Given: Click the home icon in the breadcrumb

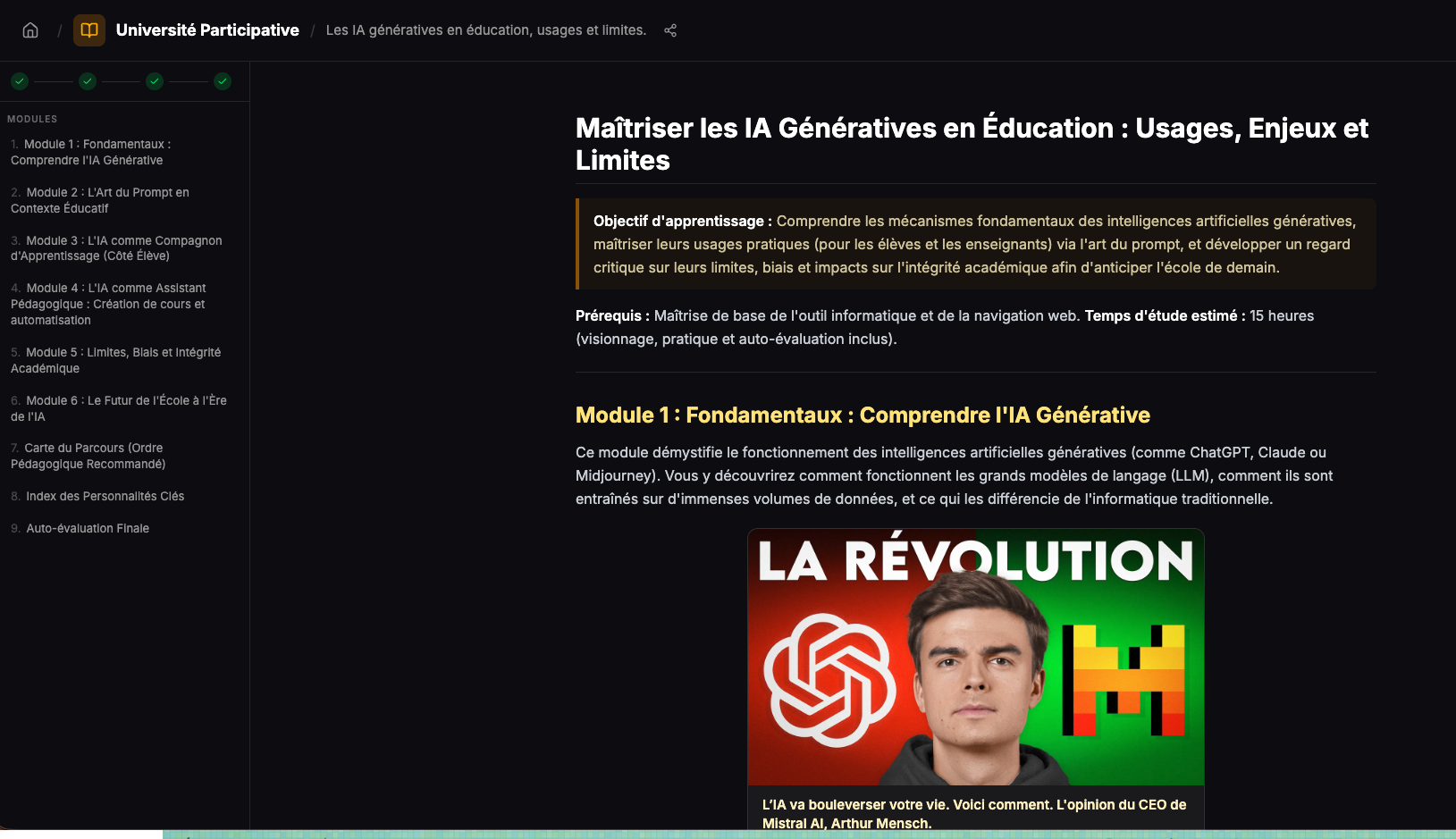Looking at the screenshot, I should click(x=30, y=30).
